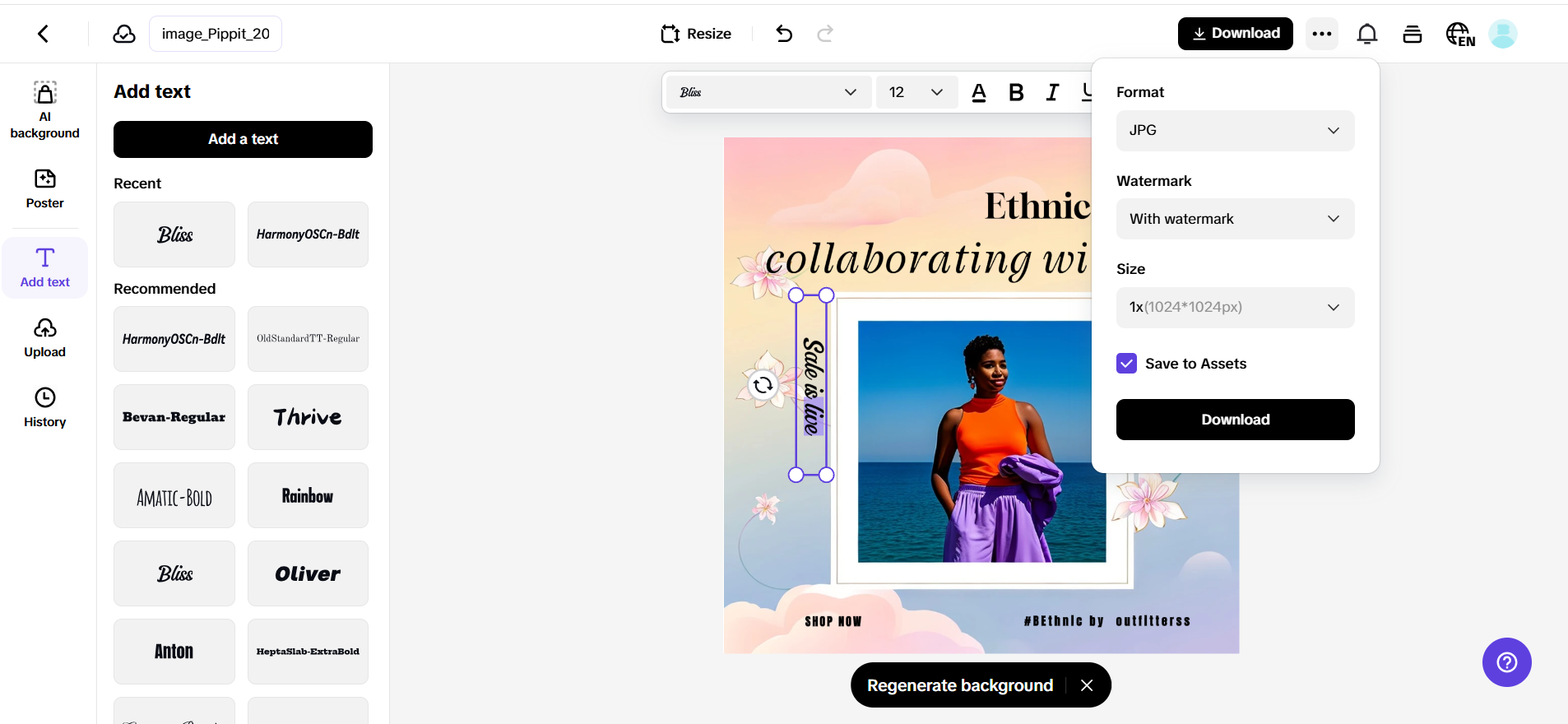
Task: Choose the Oliver font
Action: pos(308,573)
